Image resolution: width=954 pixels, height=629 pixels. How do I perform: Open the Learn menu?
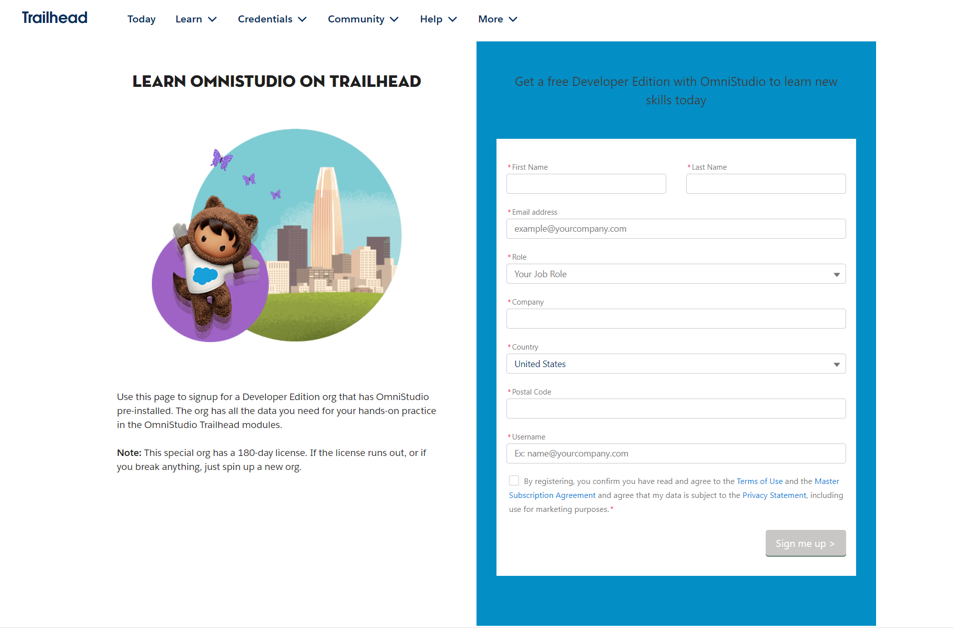coord(195,18)
